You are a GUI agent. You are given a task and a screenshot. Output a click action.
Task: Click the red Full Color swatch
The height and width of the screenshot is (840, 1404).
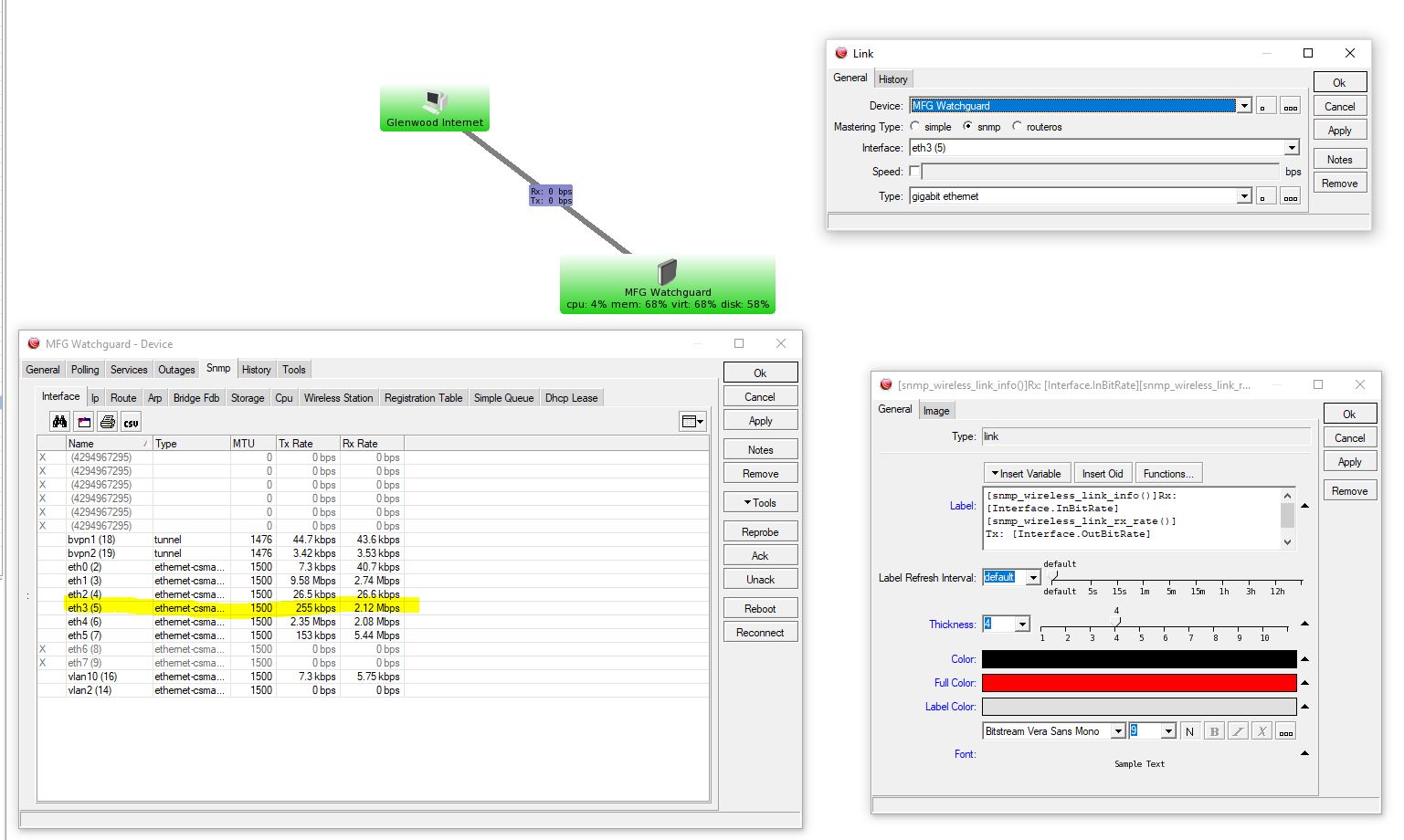click(1139, 683)
